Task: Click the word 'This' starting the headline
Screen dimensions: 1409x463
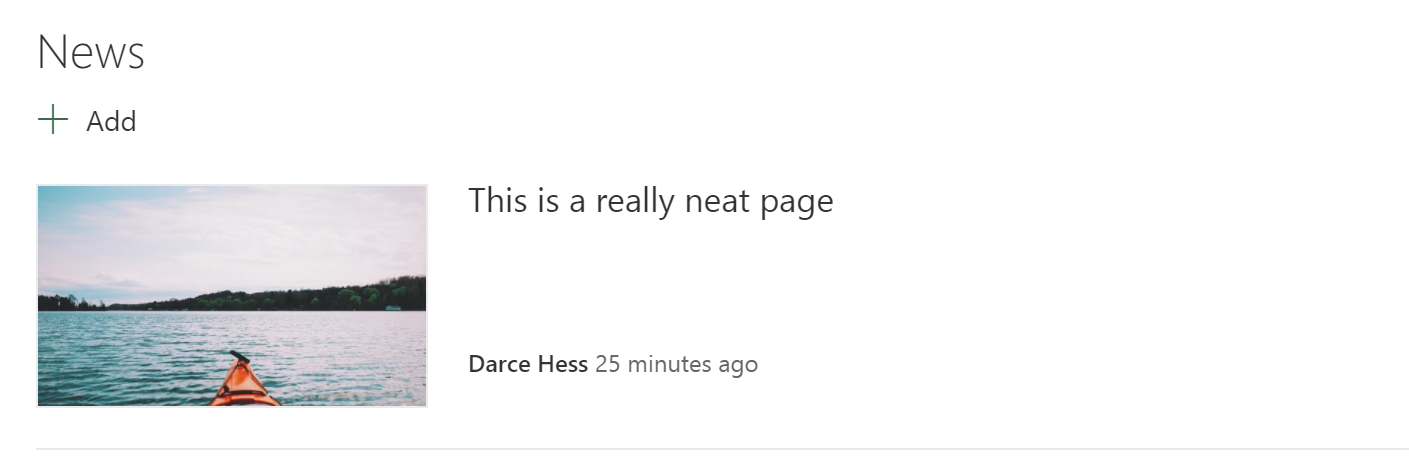Action: click(498, 201)
